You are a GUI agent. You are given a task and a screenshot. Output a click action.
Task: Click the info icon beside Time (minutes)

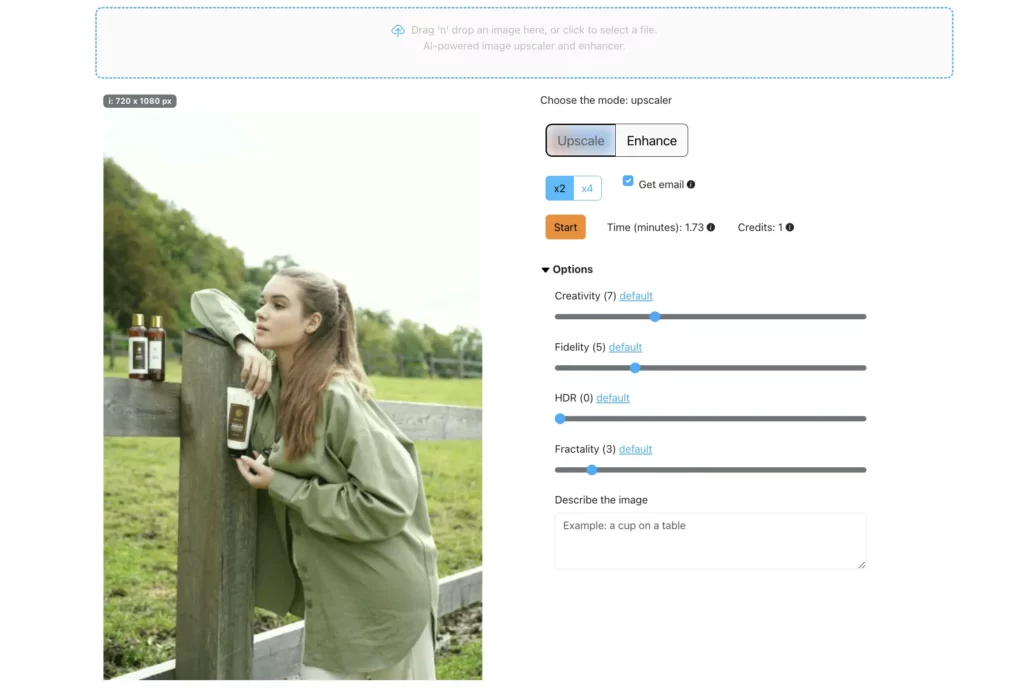point(709,227)
